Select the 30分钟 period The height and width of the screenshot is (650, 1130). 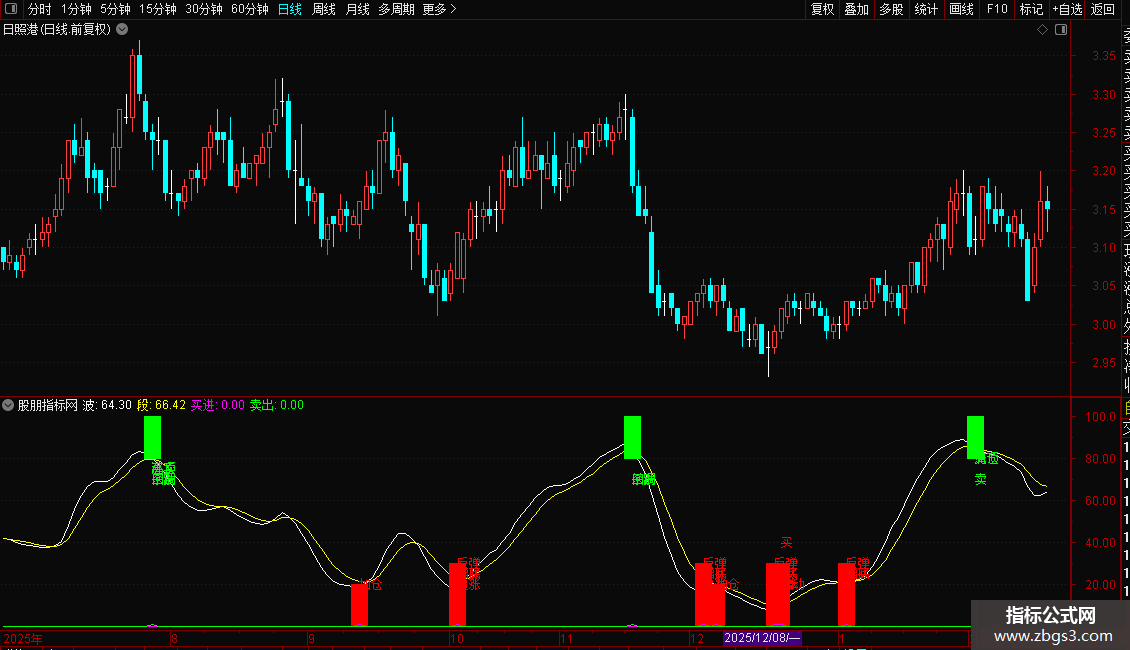tap(204, 9)
